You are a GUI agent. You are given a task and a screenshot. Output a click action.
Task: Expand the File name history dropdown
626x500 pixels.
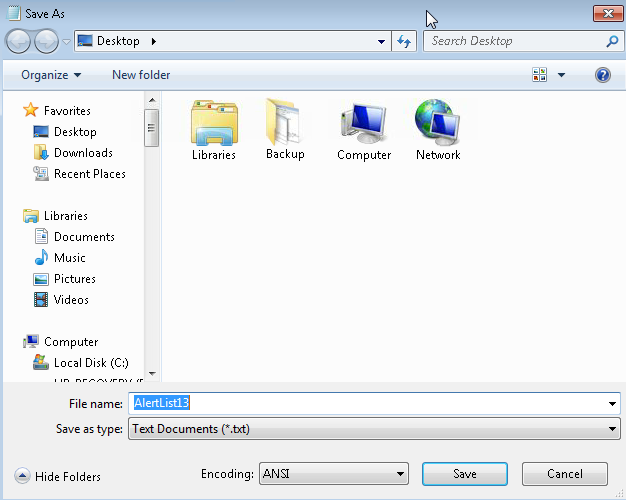tap(612, 404)
